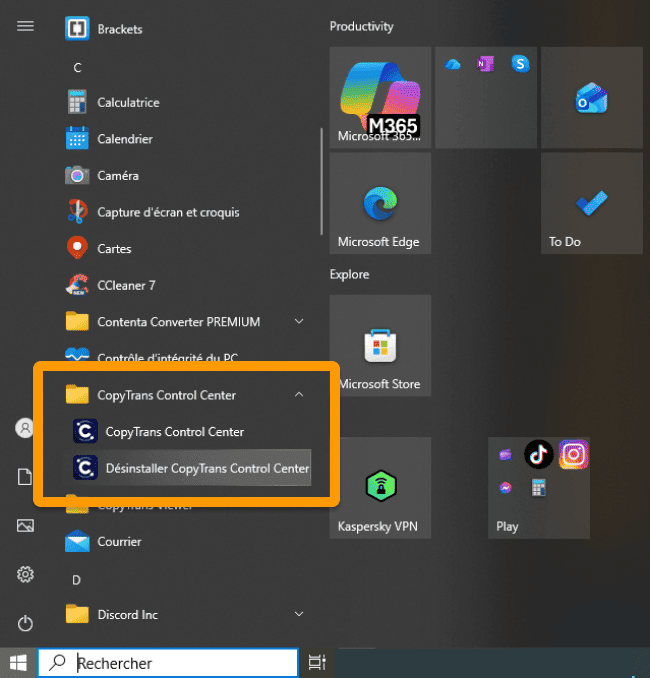
Task: Click the letter D section header
Action: point(77,580)
